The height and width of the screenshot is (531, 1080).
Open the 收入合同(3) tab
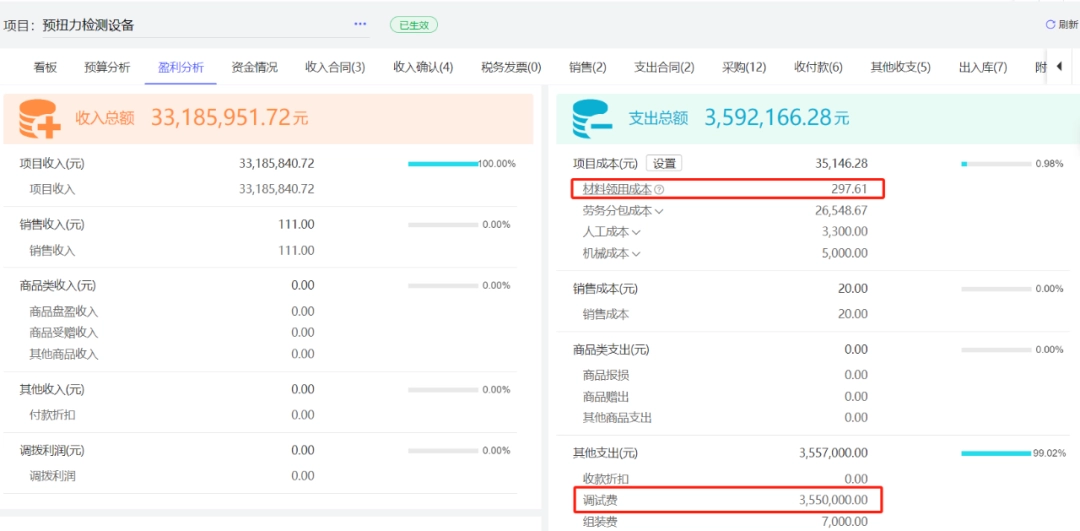click(335, 67)
